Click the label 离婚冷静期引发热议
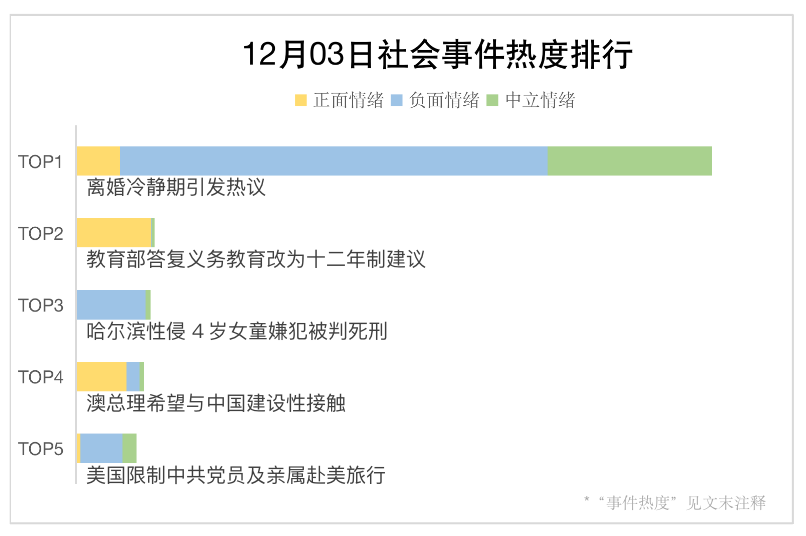The width and height of the screenshot is (806, 536). click(176, 187)
